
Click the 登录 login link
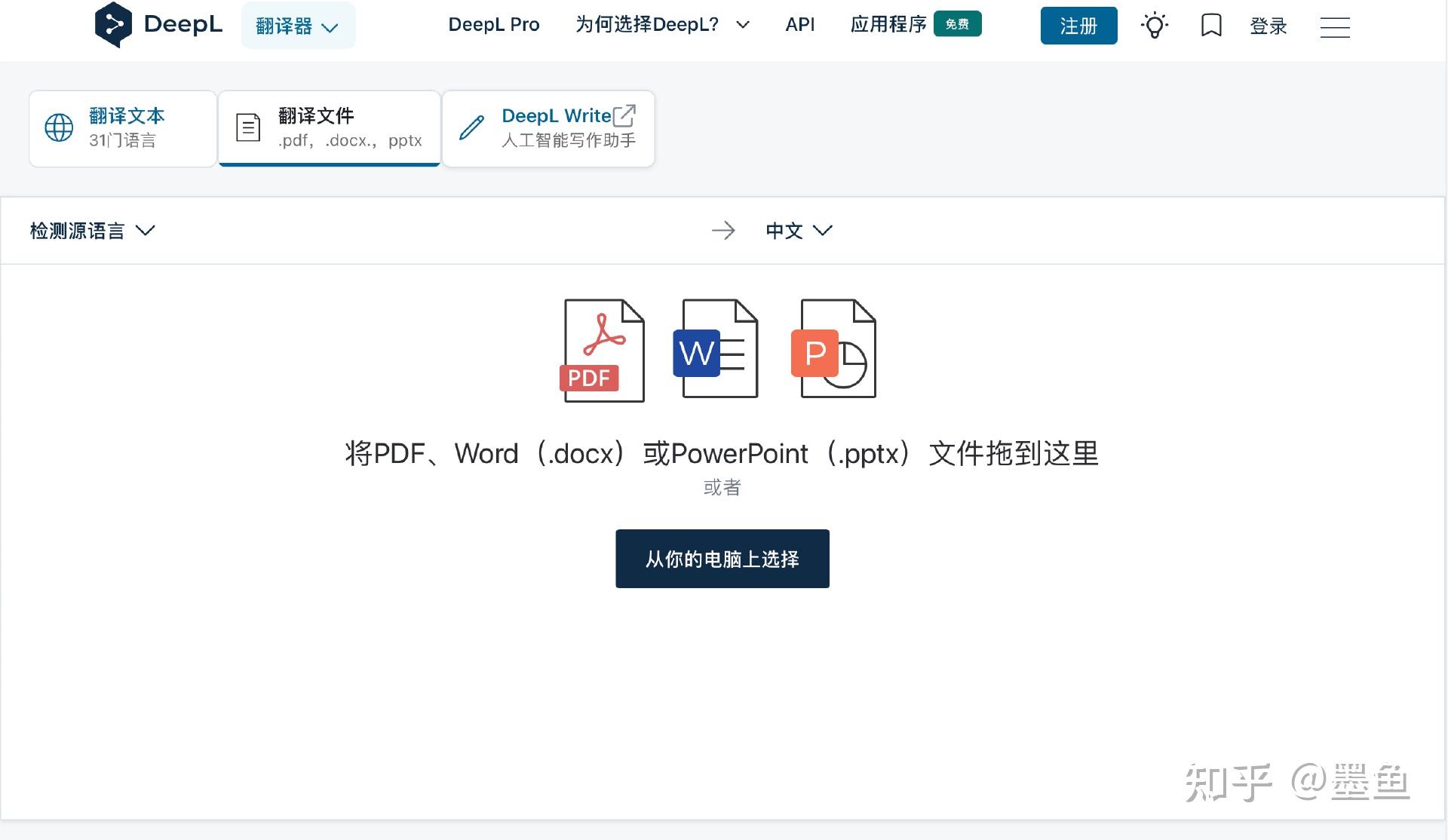tap(1268, 26)
